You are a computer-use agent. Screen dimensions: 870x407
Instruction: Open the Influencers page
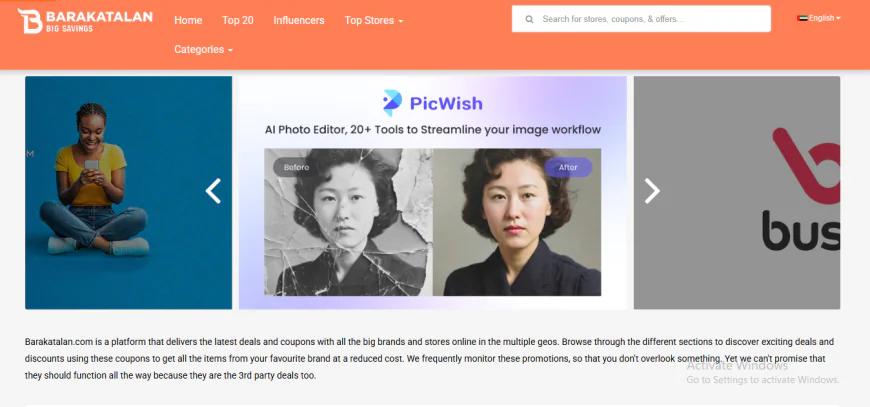pyautogui.click(x=299, y=21)
